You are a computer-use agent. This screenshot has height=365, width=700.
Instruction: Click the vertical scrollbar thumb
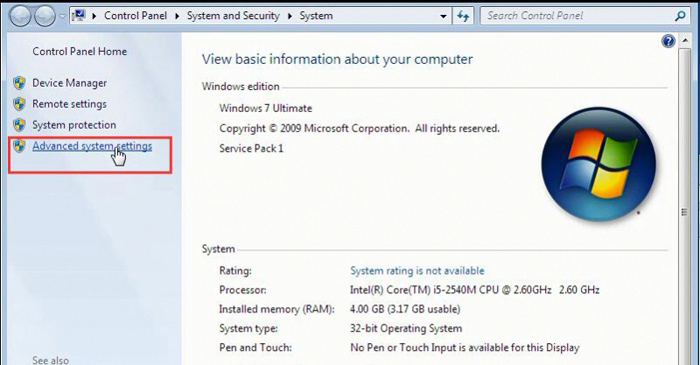685,212
